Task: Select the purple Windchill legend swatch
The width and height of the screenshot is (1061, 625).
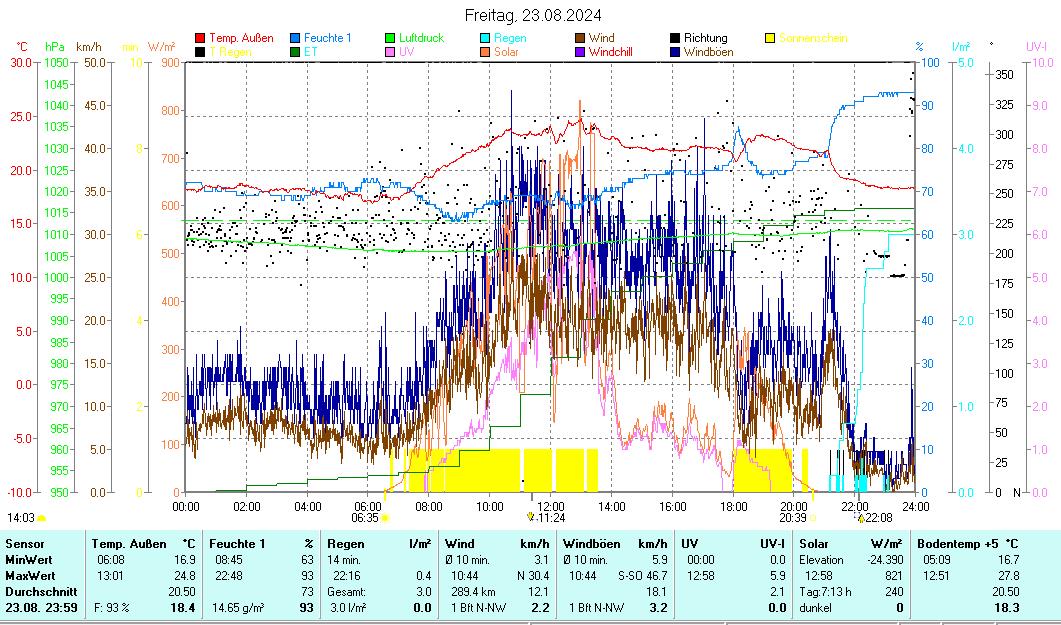Action: tap(580, 52)
